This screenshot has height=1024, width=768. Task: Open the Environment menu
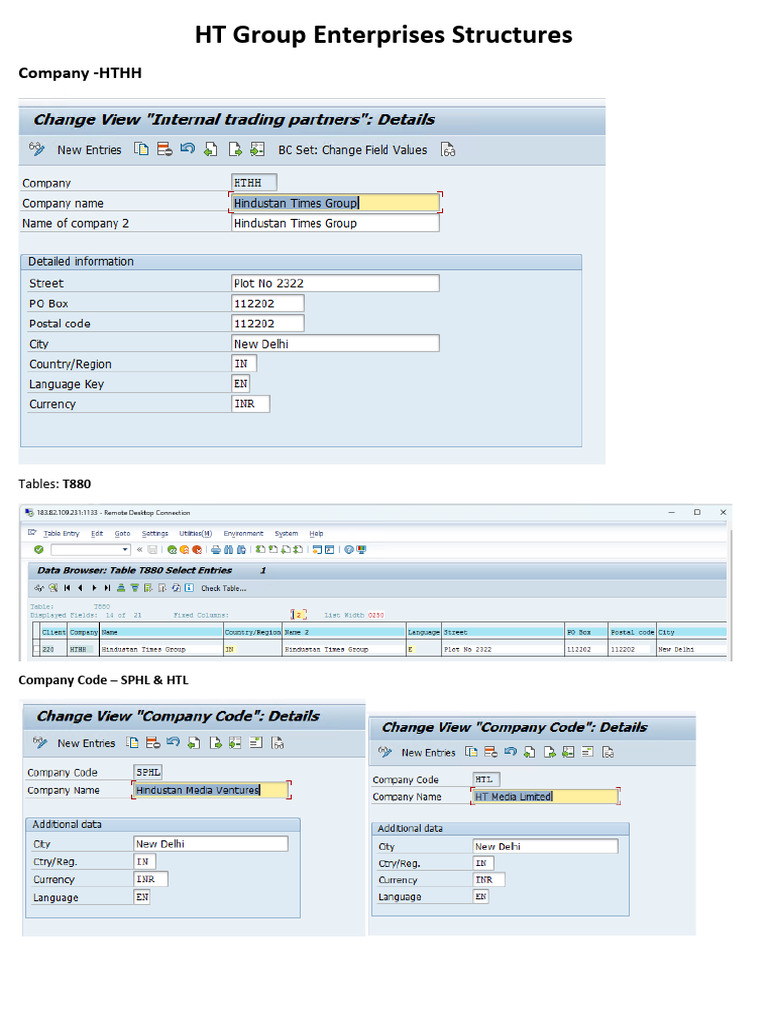click(x=243, y=533)
